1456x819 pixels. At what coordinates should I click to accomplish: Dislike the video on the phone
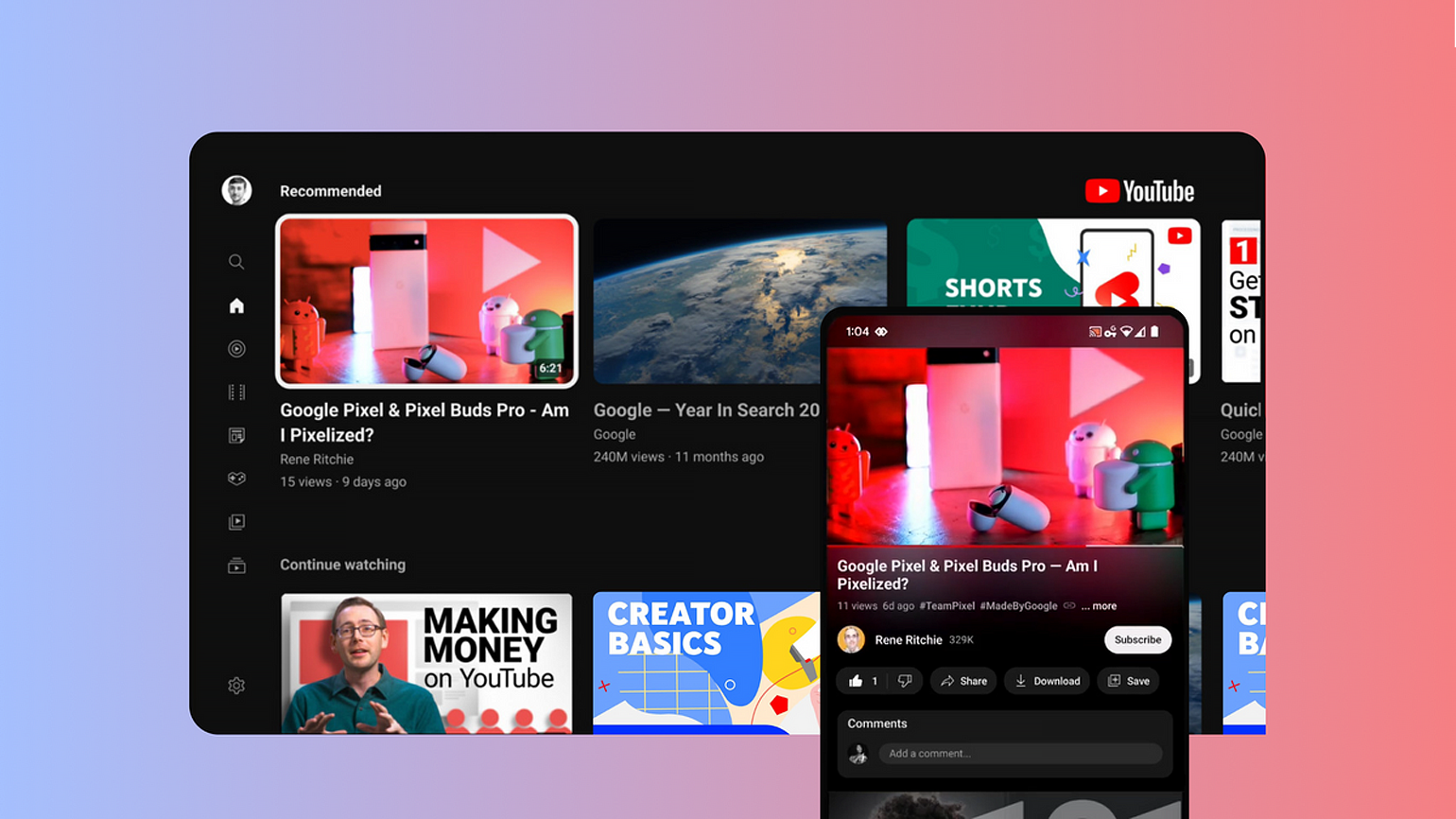point(905,681)
